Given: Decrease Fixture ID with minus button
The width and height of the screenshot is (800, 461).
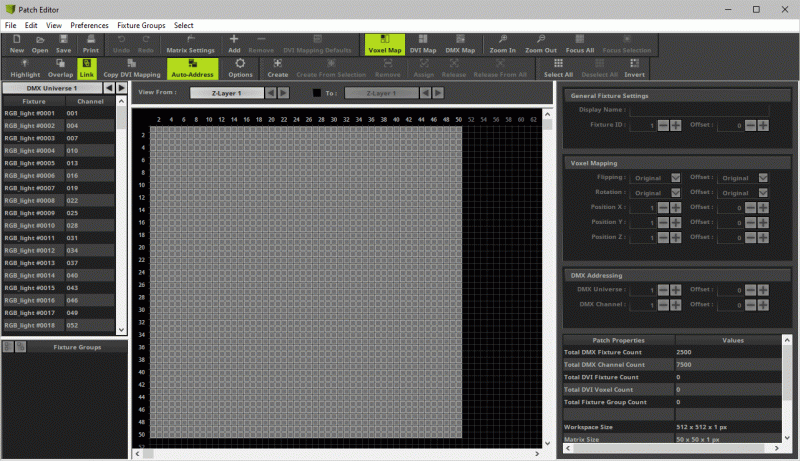Looking at the screenshot, I should click(x=663, y=125).
